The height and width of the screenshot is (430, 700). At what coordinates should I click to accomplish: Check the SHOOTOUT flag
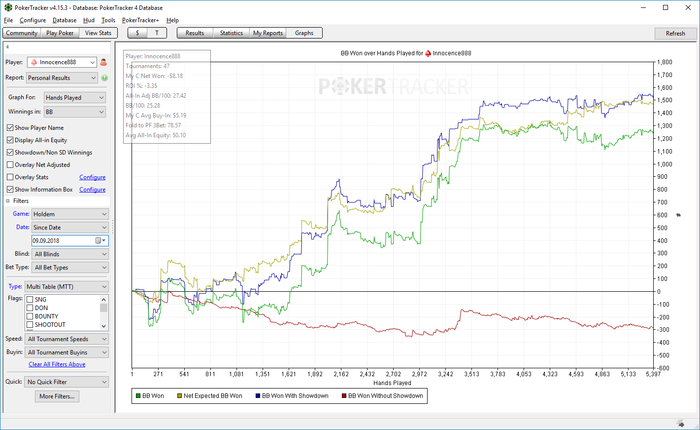coord(30,324)
